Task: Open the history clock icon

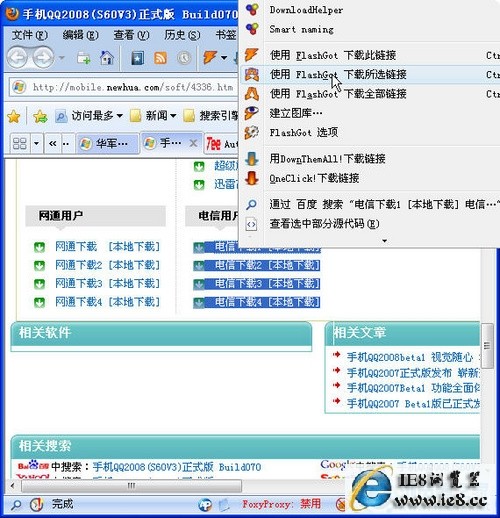Action: [184, 58]
